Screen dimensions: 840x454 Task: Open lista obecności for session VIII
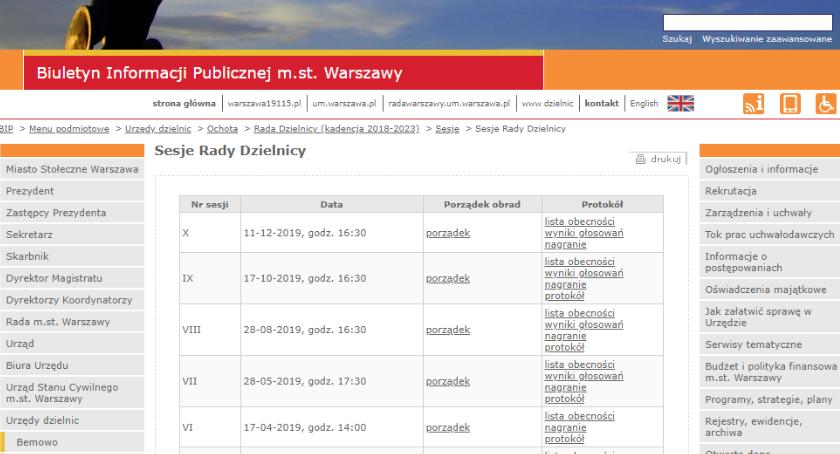[x=580, y=313]
